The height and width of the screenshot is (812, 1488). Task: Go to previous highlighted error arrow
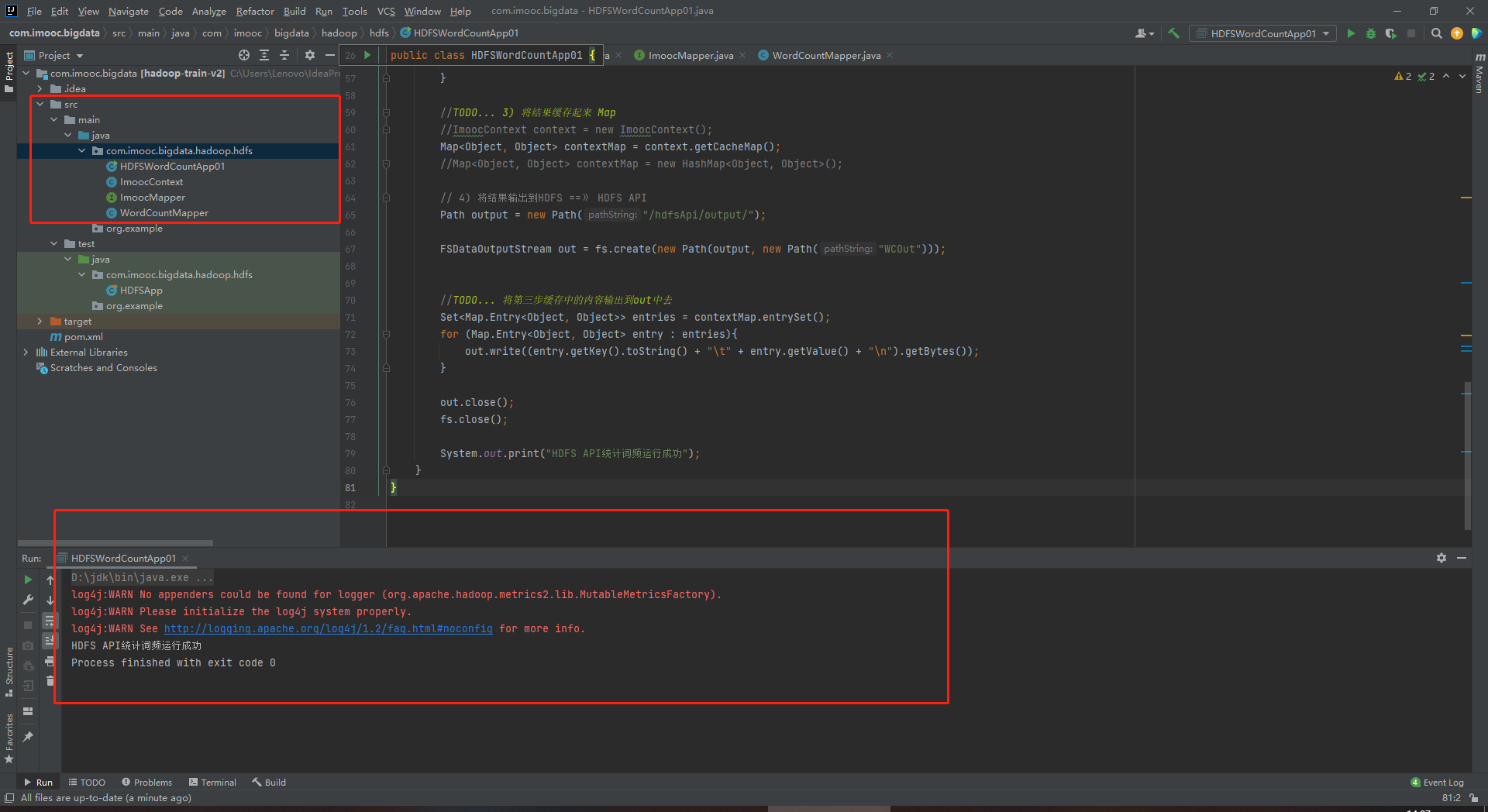(x=1446, y=76)
